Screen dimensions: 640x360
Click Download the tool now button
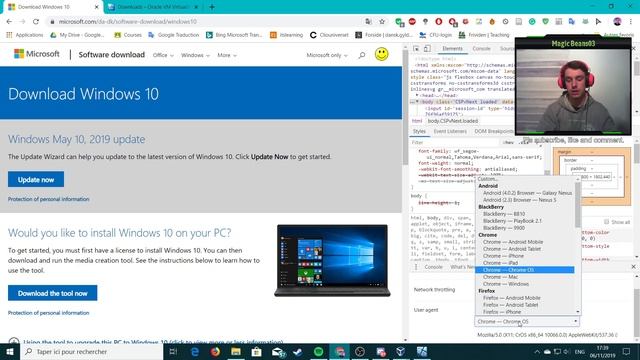pos(53,293)
